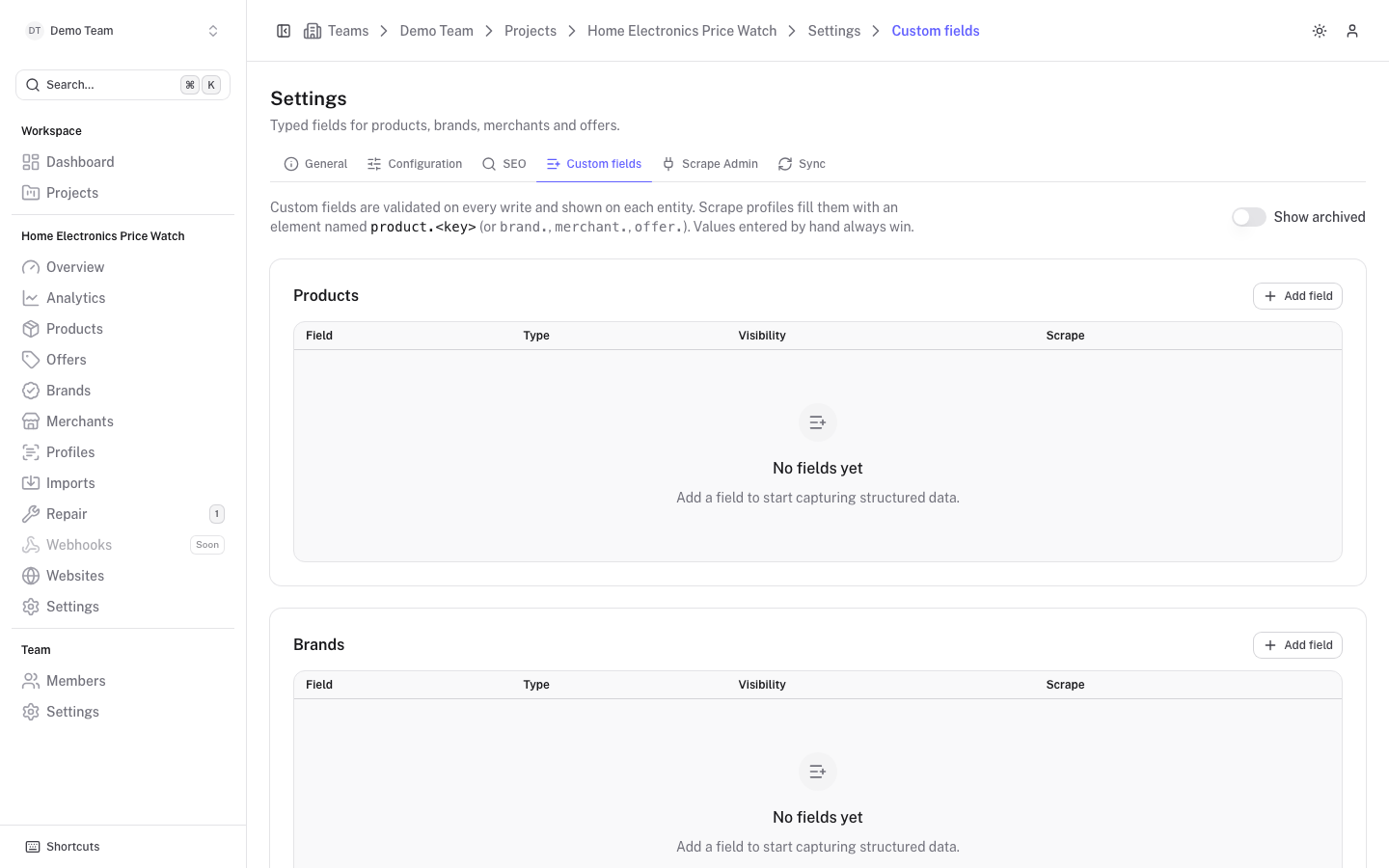
Task: Navigate to Brands in the sidebar
Action: tap(123, 391)
